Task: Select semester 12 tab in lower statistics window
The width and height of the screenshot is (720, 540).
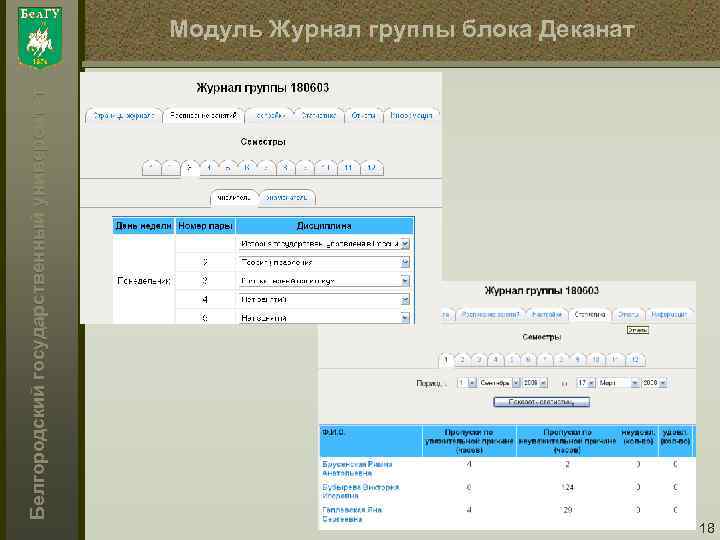Action: [635, 360]
